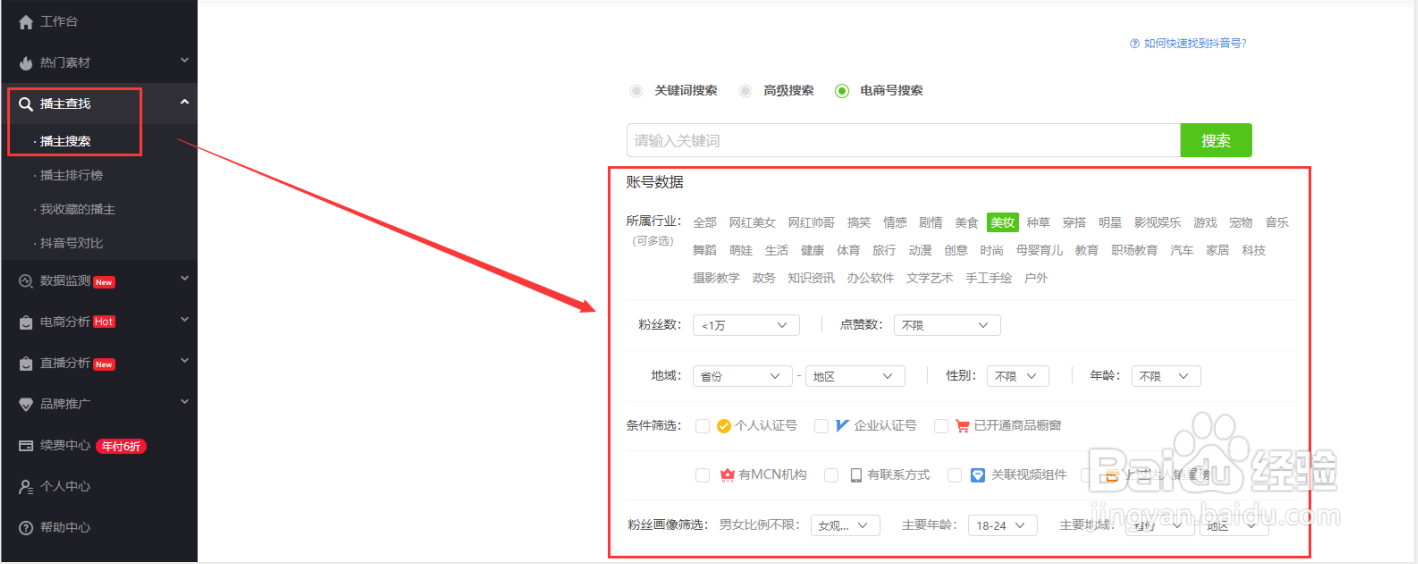The width and height of the screenshot is (1418, 564).
Task: Select the 手工手绘 industry tag
Action: pos(989,279)
